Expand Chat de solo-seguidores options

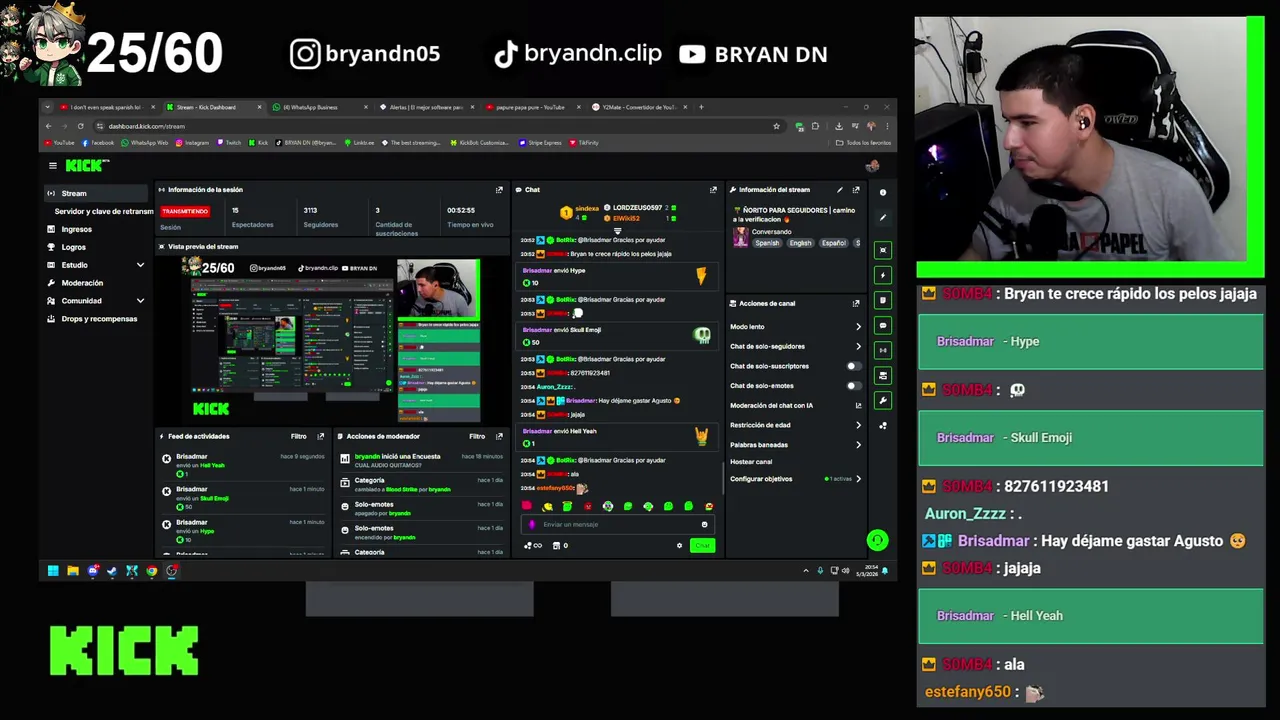click(x=857, y=346)
